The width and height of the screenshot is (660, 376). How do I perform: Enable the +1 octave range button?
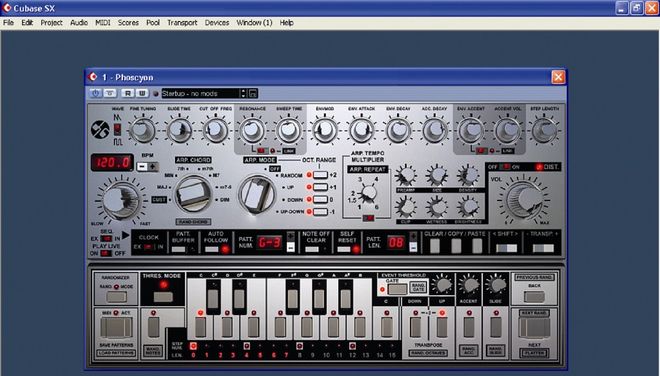320,187
